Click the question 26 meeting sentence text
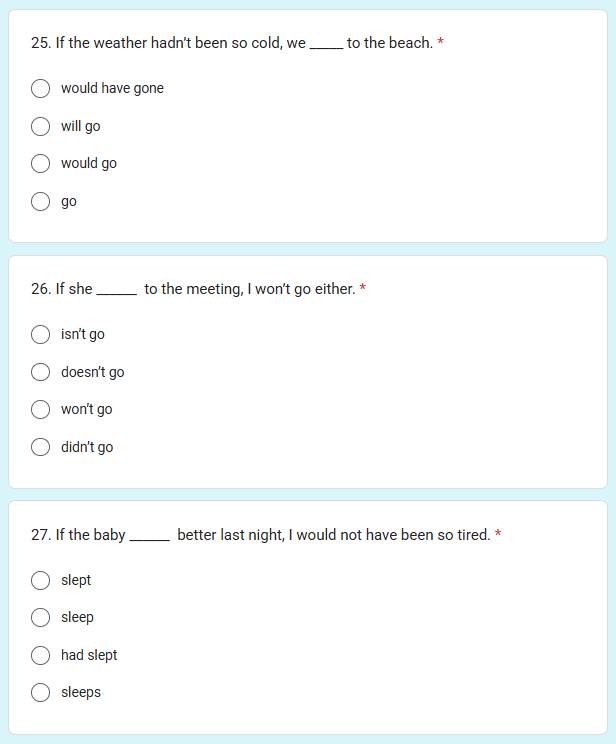Image resolution: width=616 pixels, height=744 pixels. [x=193, y=289]
